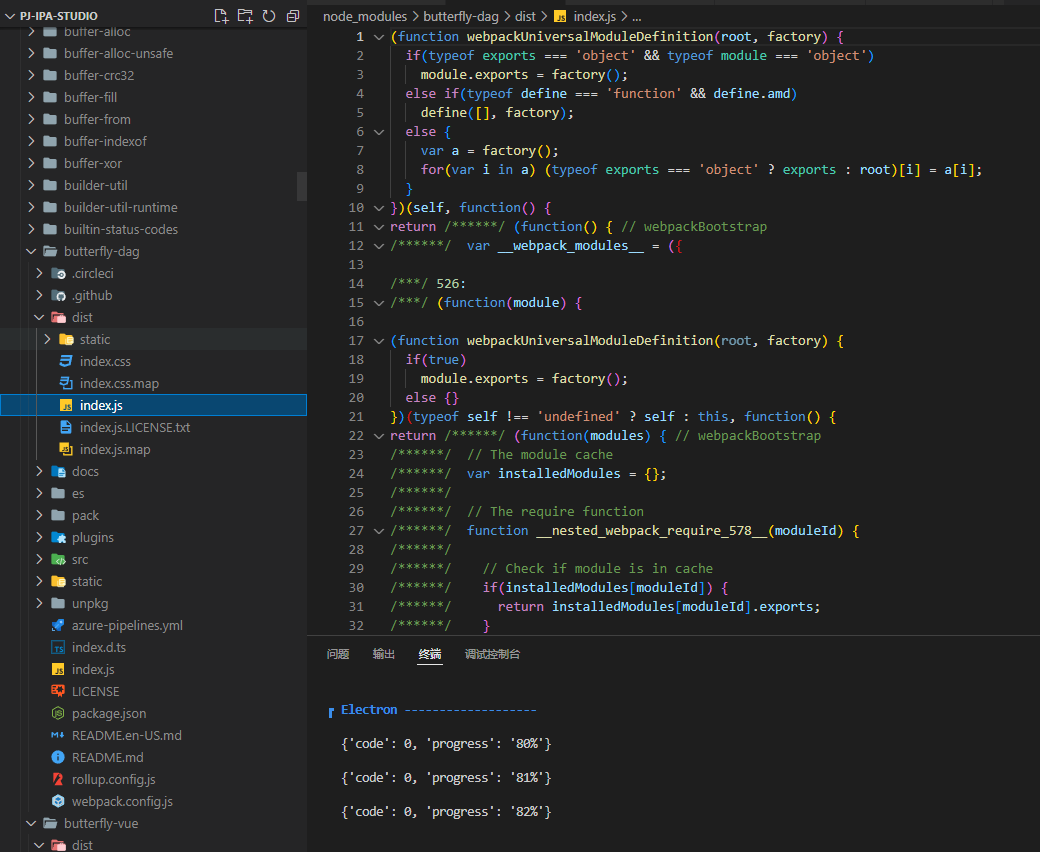Fold the else block at line 6

(x=379, y=131)
